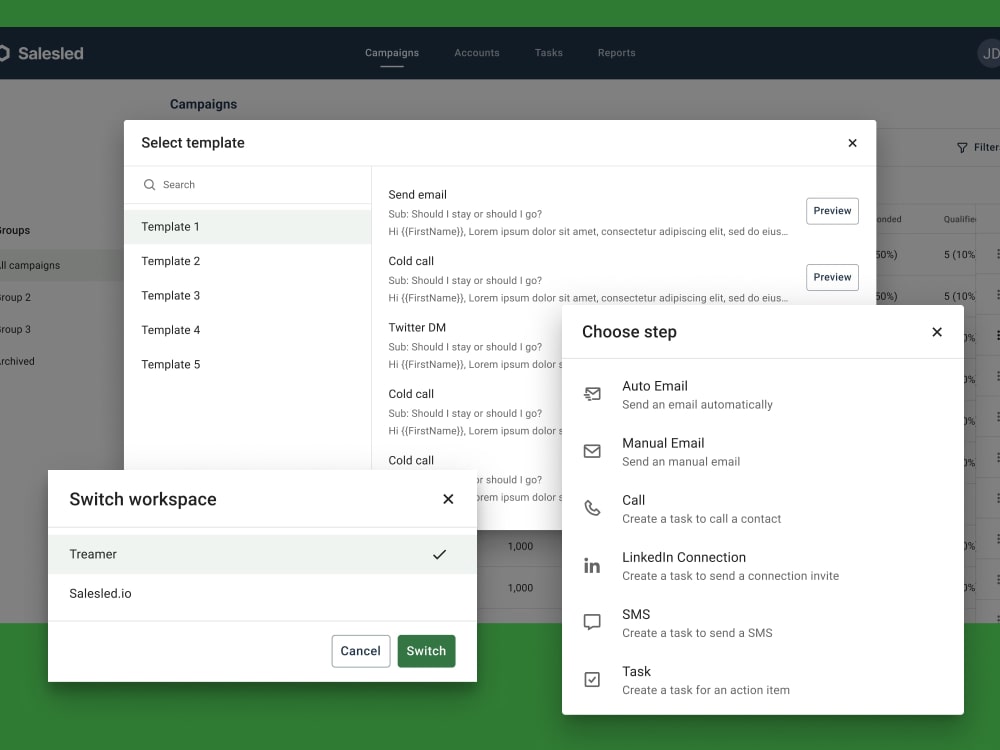1000x750 pixels.
Task: Click the search magnifier icon
Action: pyautogui.click(x=149, y=185)
